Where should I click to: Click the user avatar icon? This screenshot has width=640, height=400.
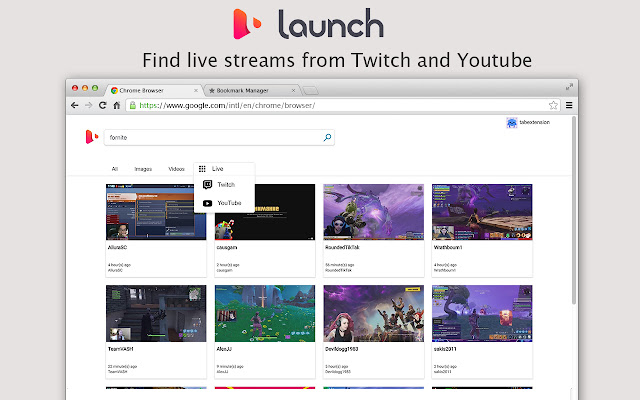tap(511, 122)
